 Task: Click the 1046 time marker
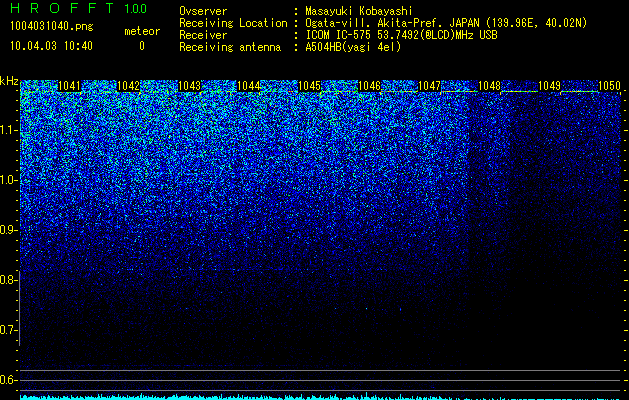[x=369, y=86]
